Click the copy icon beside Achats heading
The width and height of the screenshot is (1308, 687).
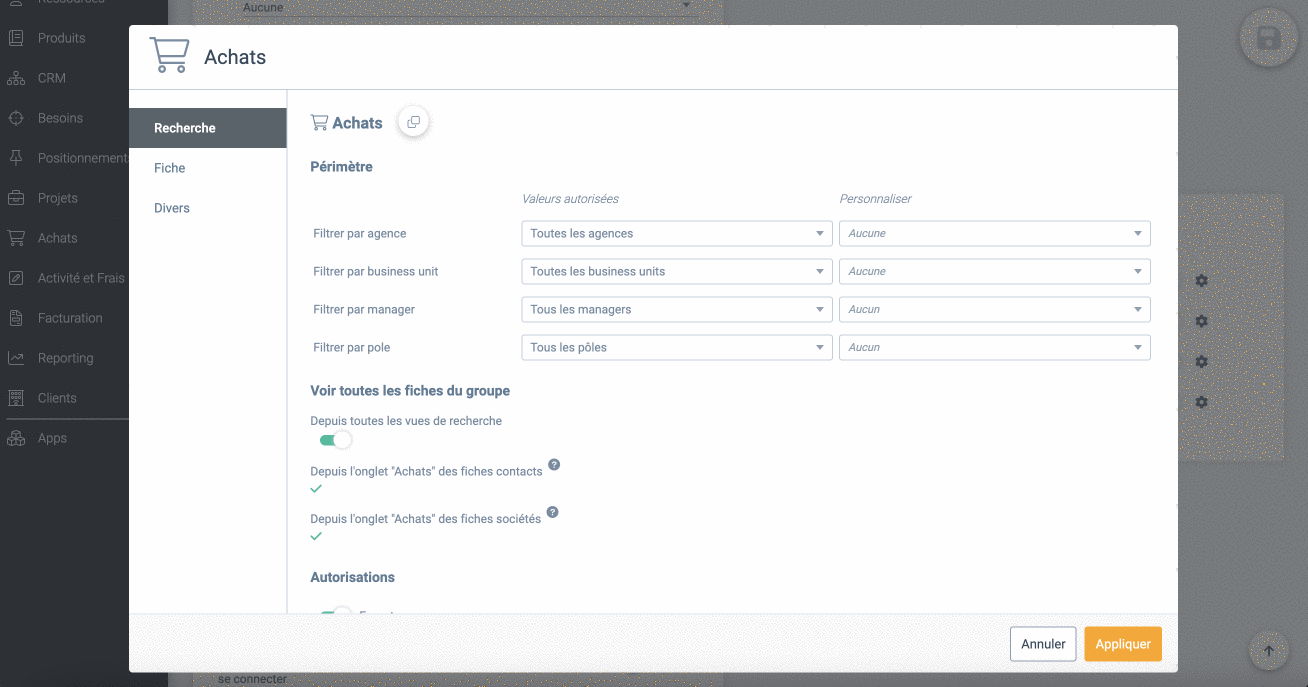coord(413,122)
